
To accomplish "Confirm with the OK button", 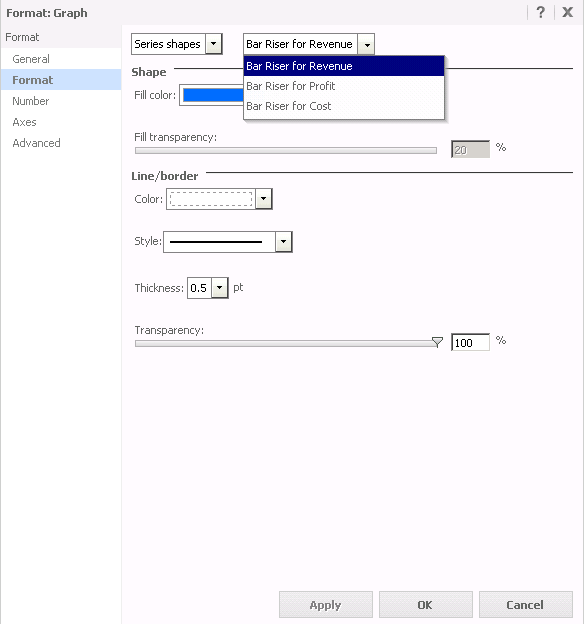I will click(x=426, y=604).
